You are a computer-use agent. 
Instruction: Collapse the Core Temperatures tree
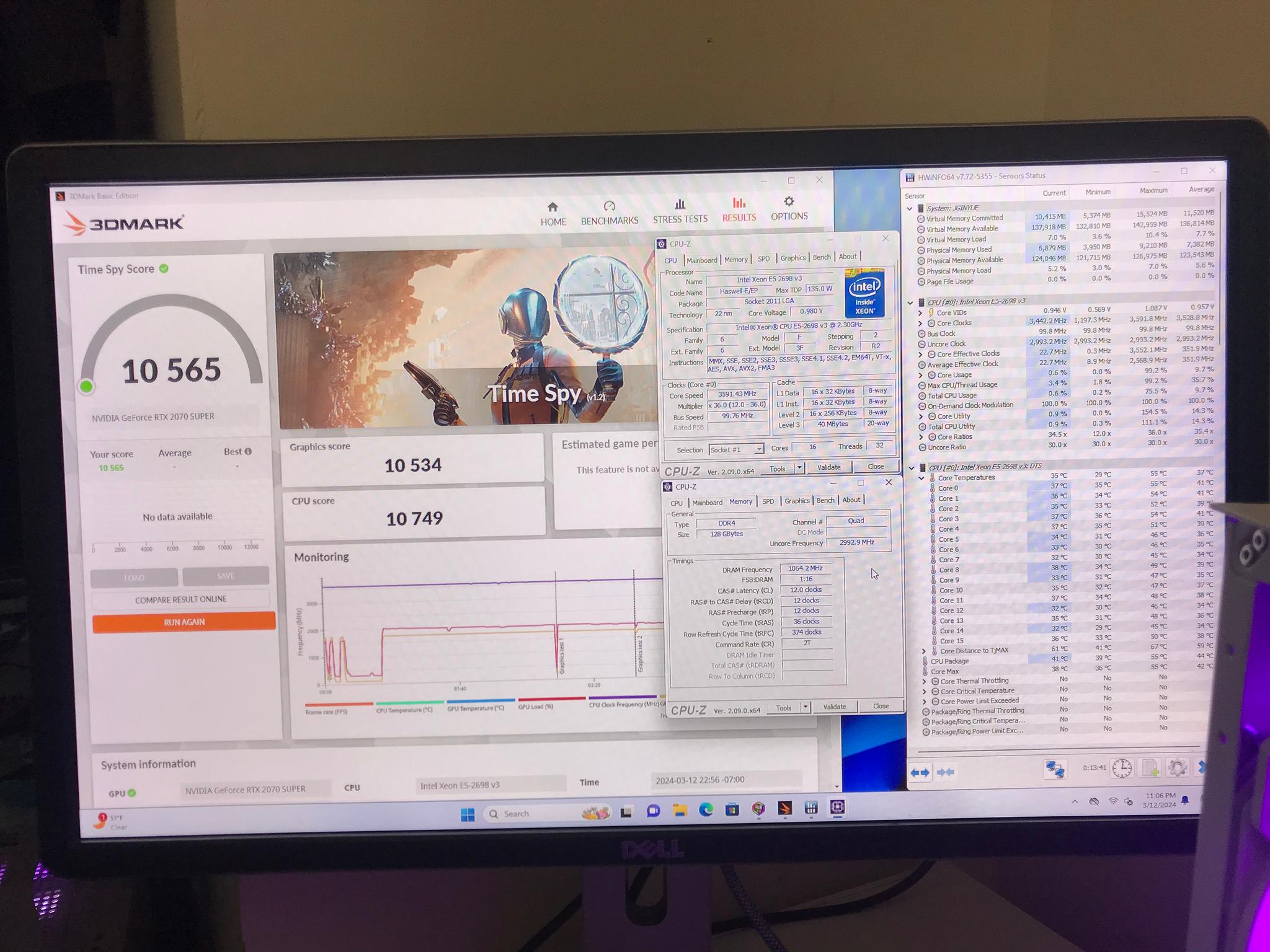921,478
